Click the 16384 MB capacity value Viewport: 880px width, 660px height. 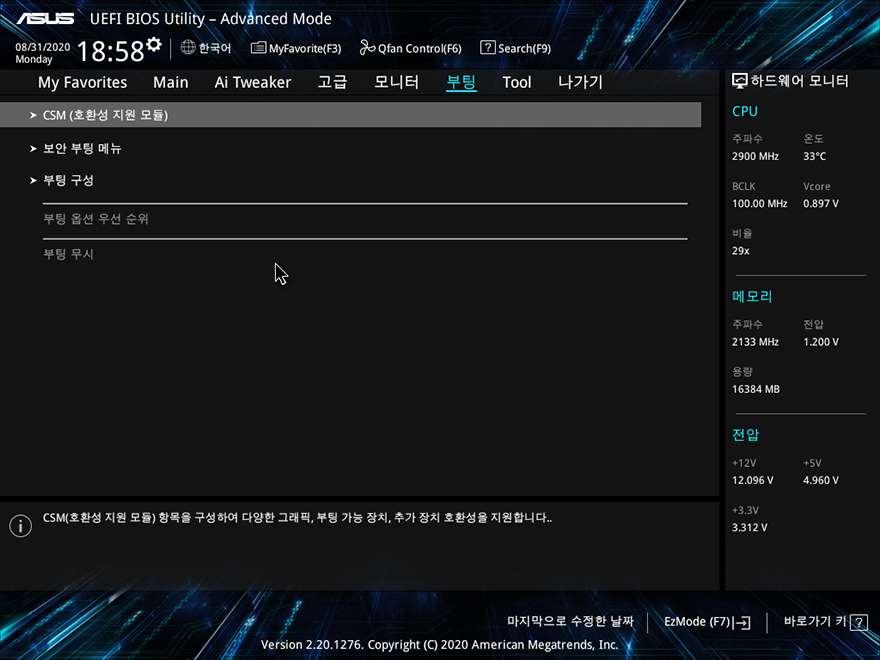click(755, 389)
